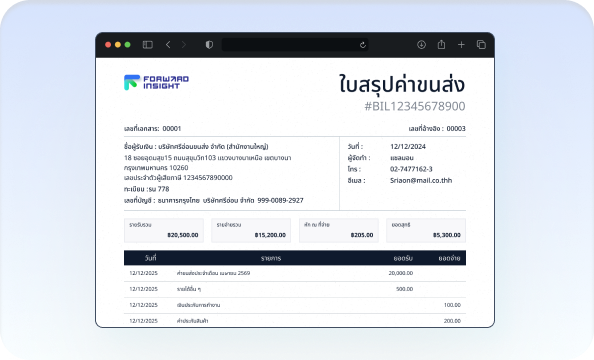Select the vehicle registration line 778
Viewport: 594px width, 360px height.
tap(147, 189)
